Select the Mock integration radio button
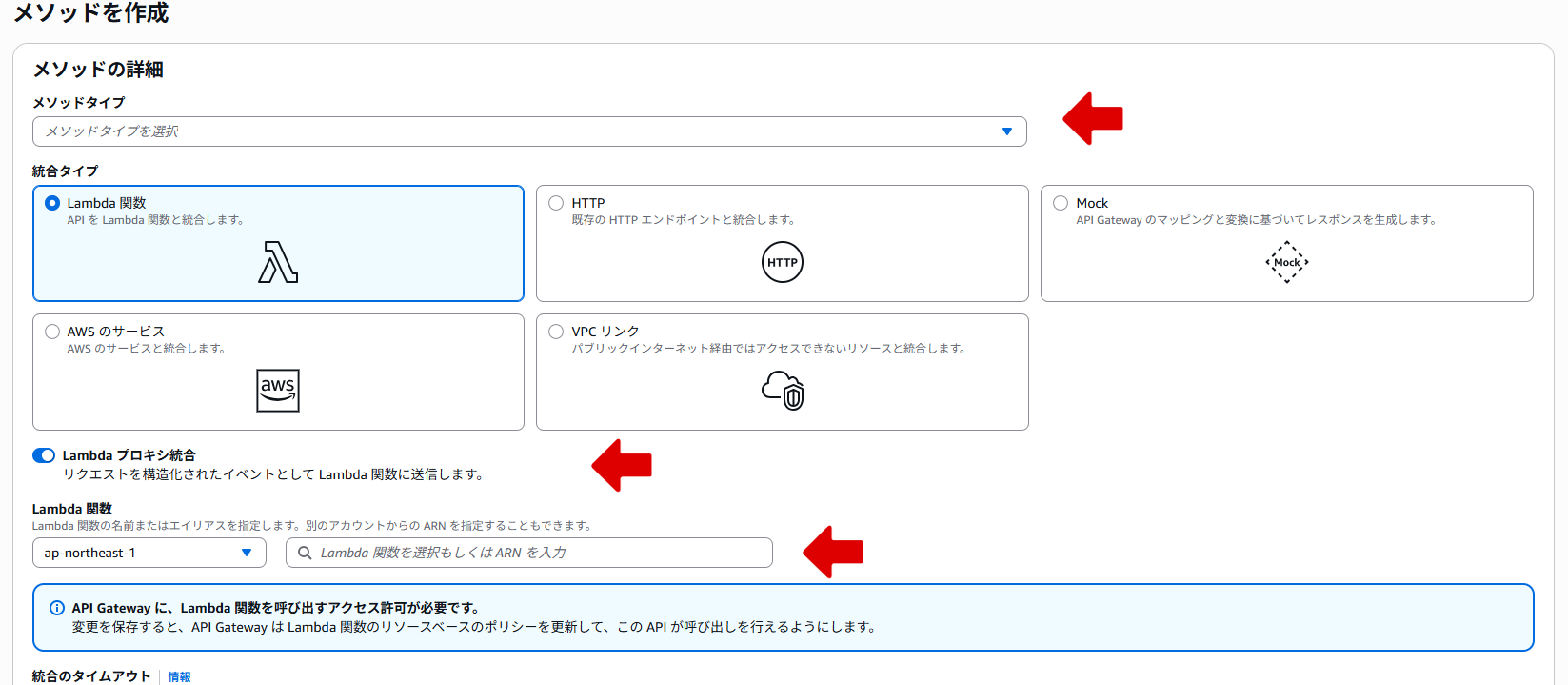1568x685 pixels. 1061,203
